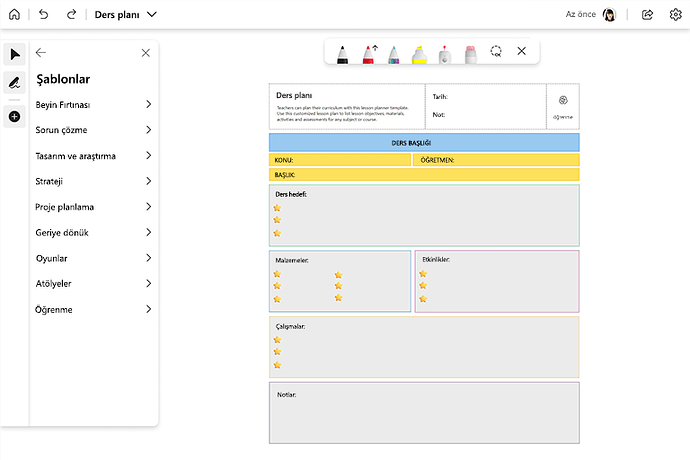This screenshot has height=460, width=690.
Task: Click the Home icon
Action: pos(14,15)
